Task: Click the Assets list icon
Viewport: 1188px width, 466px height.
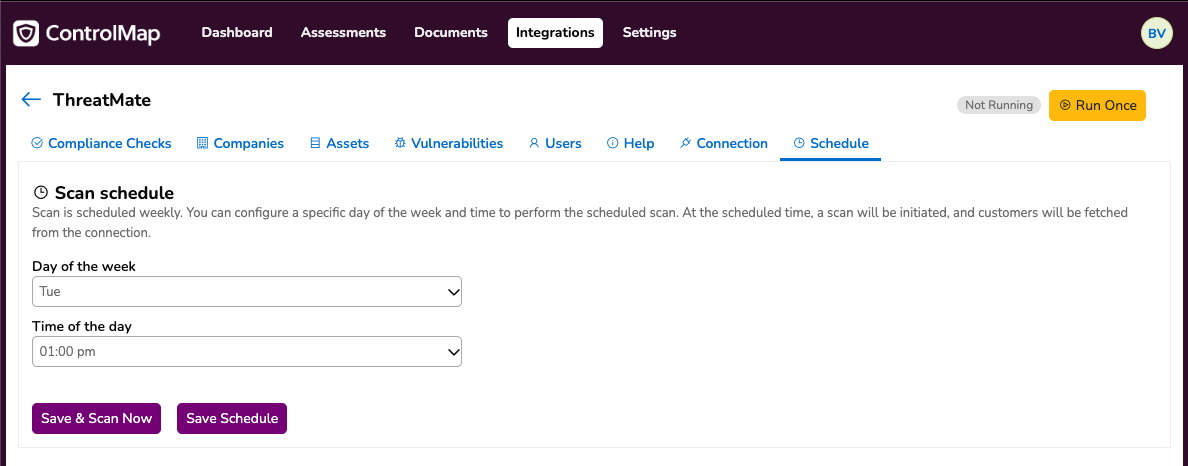Action: tap(315, 143)
